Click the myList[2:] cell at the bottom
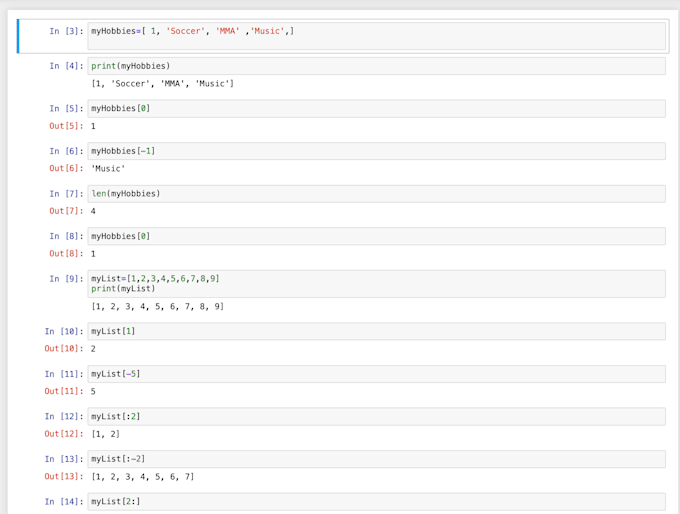 point(376,501)
